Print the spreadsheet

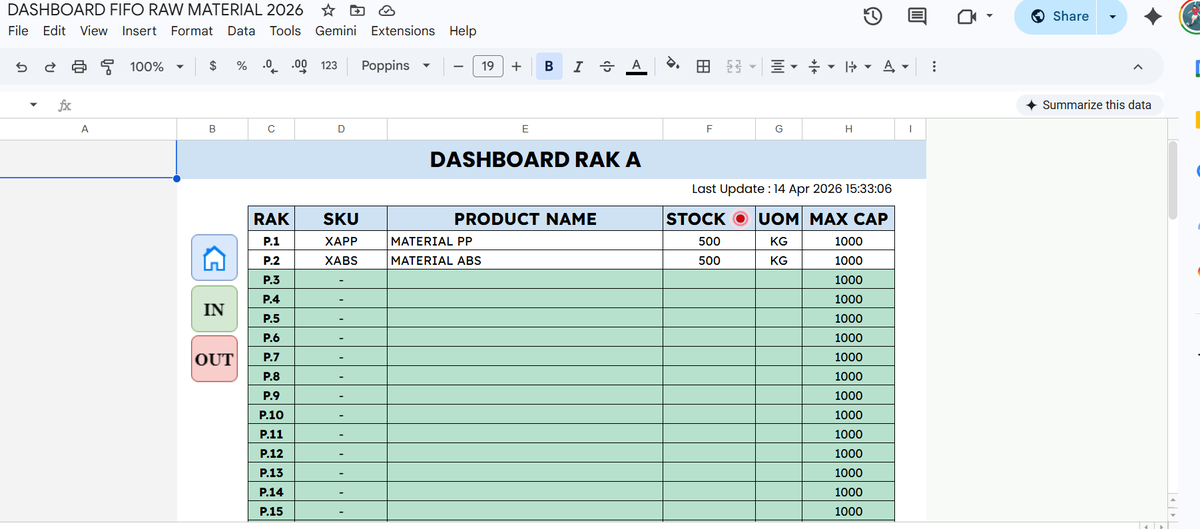(79, 66)
